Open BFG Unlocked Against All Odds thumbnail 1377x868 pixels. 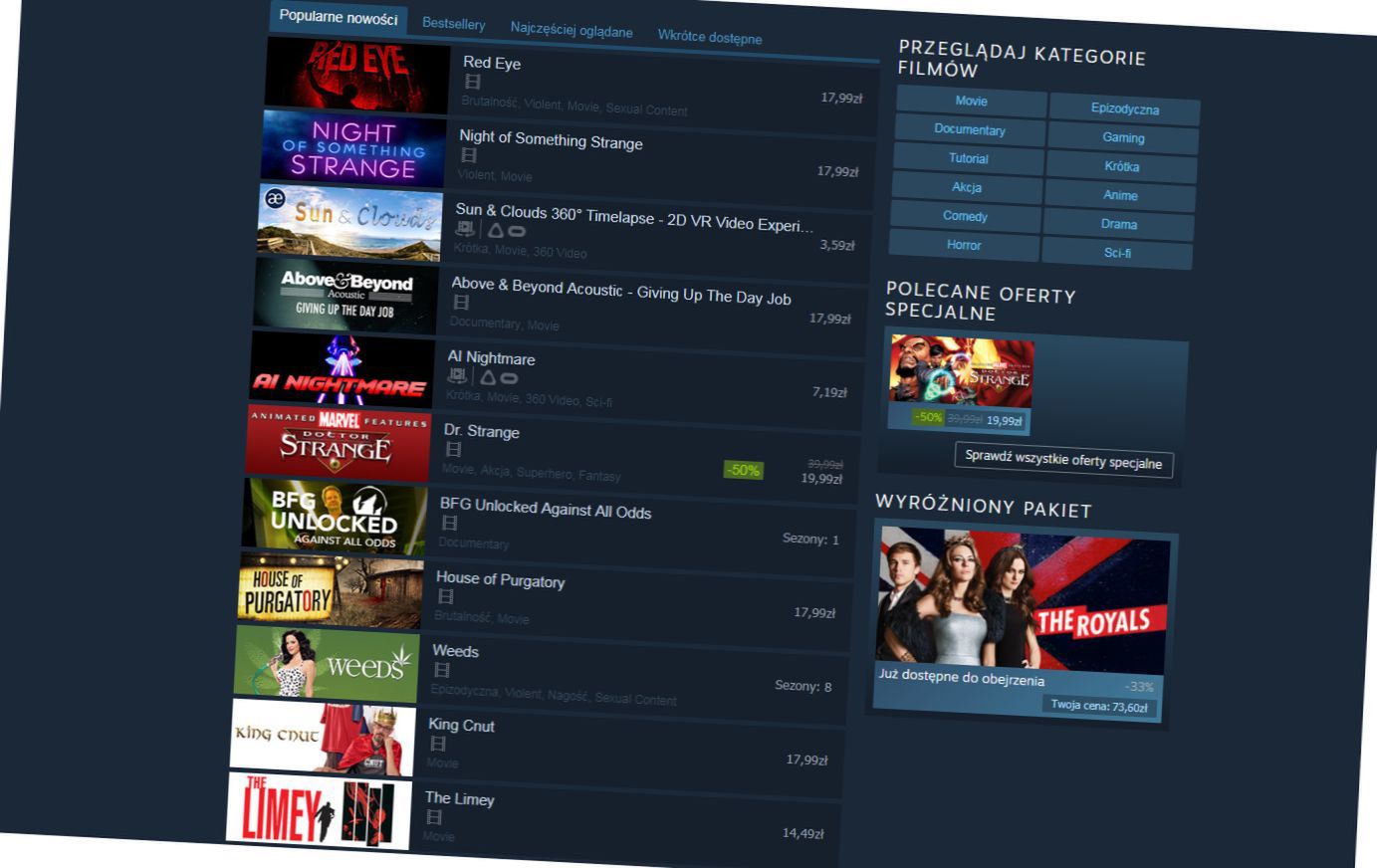(x=335, y=516)
